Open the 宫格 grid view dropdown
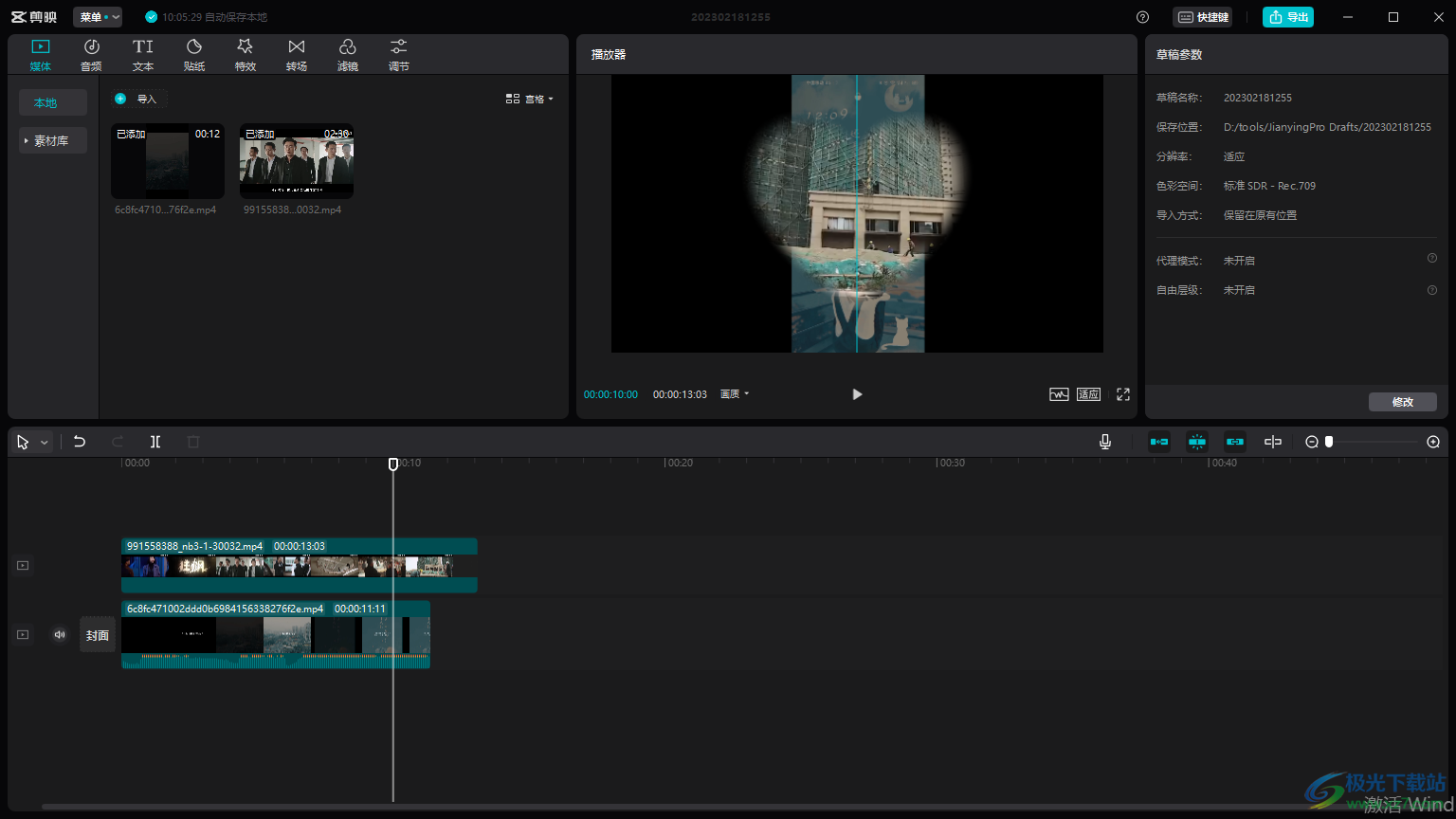Screen dimensions: 1456x819 (x=530, y=99)
